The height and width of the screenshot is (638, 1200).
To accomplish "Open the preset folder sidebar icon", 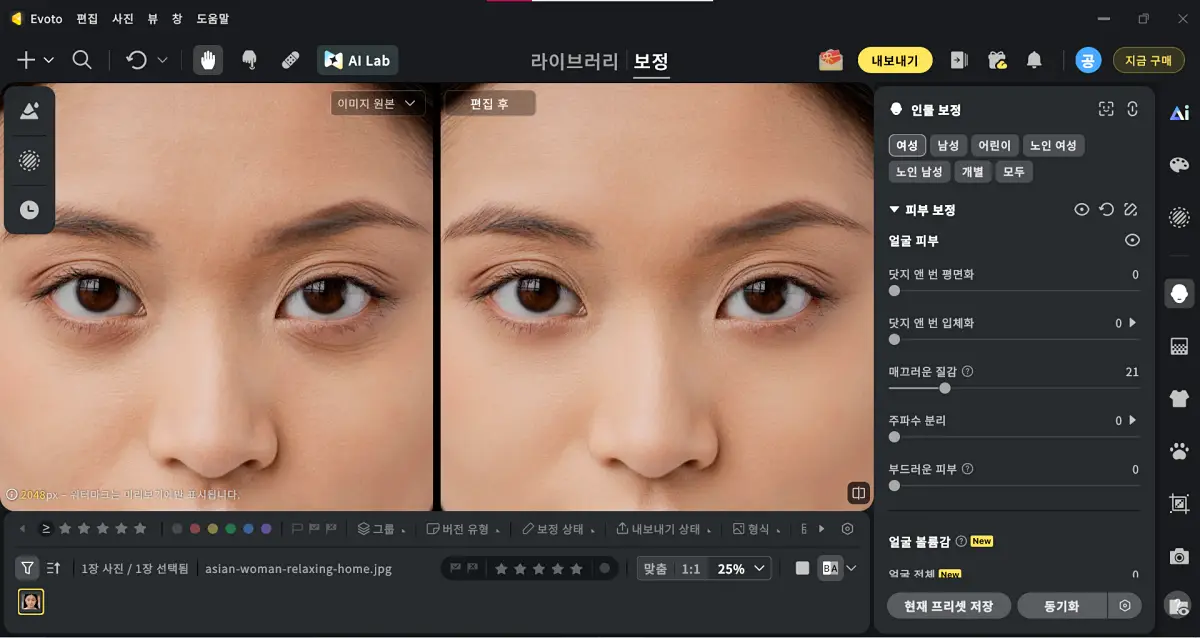I will (1179, 605).
